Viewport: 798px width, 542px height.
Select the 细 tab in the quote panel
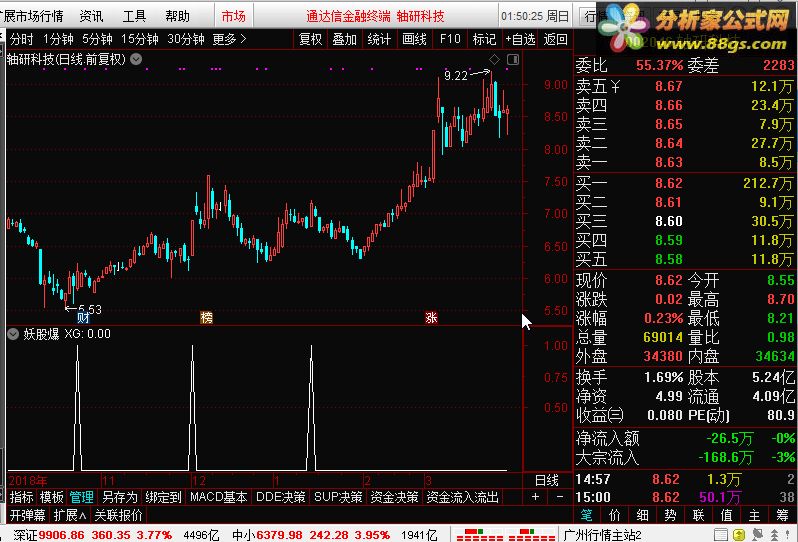[643, 515]
